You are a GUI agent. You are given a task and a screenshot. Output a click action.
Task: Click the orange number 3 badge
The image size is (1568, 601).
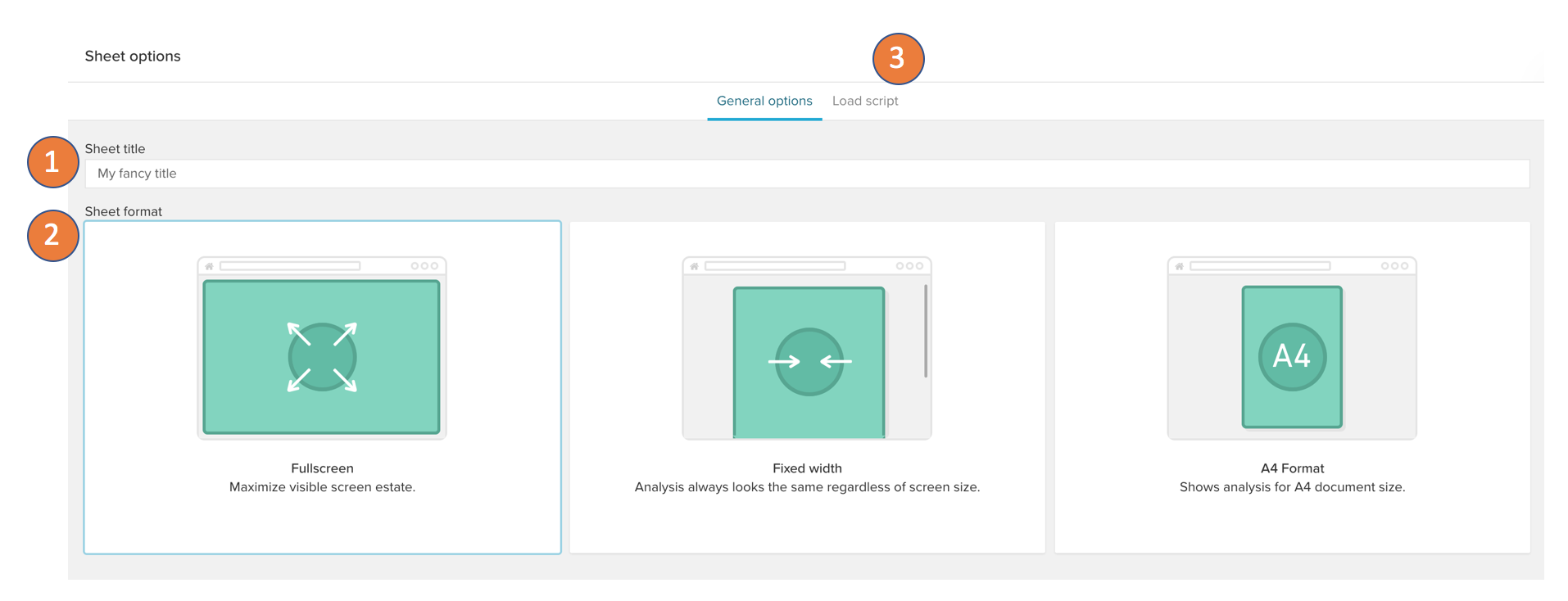(898, 58)
